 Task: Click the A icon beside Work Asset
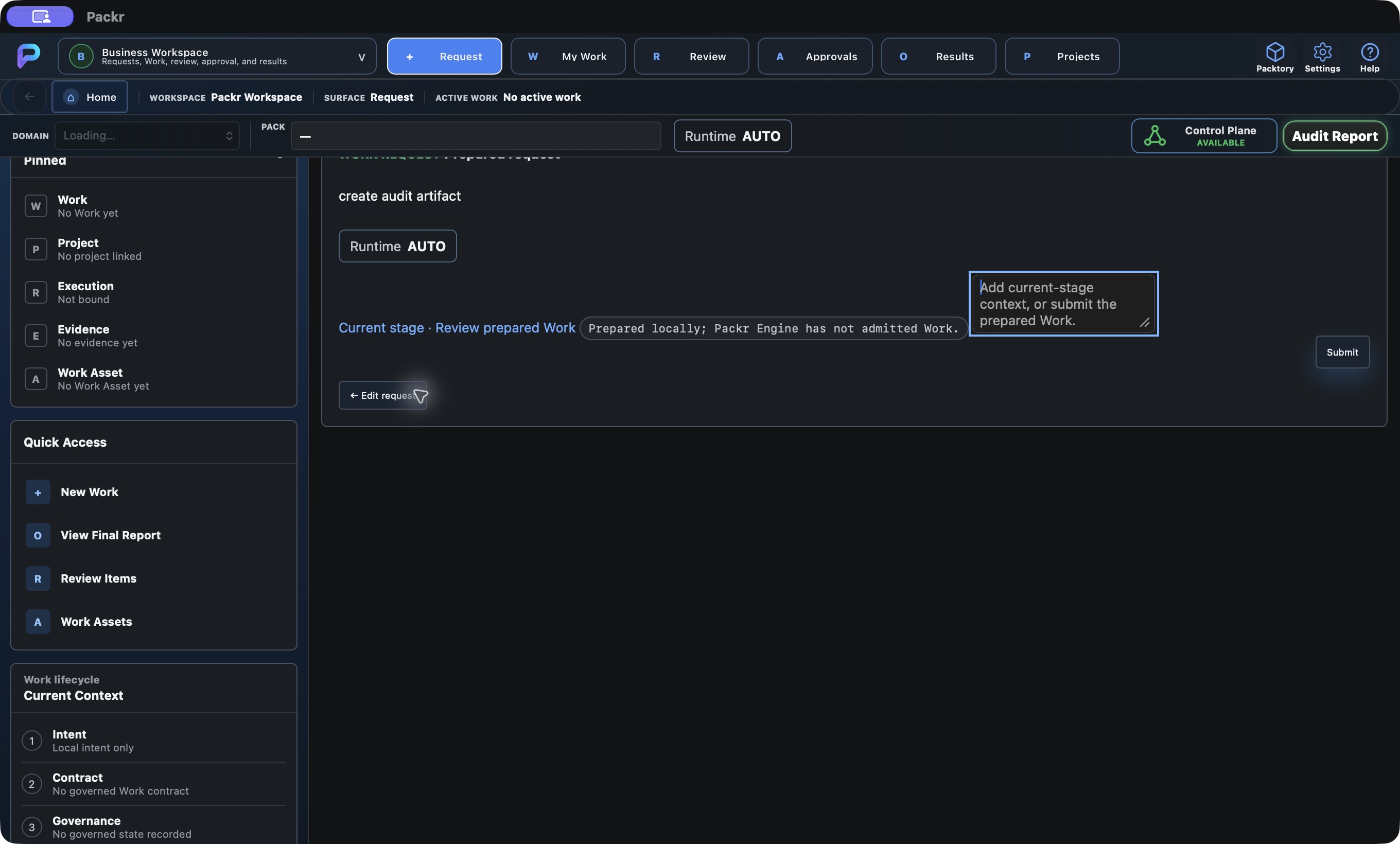[x=36, y=379]
